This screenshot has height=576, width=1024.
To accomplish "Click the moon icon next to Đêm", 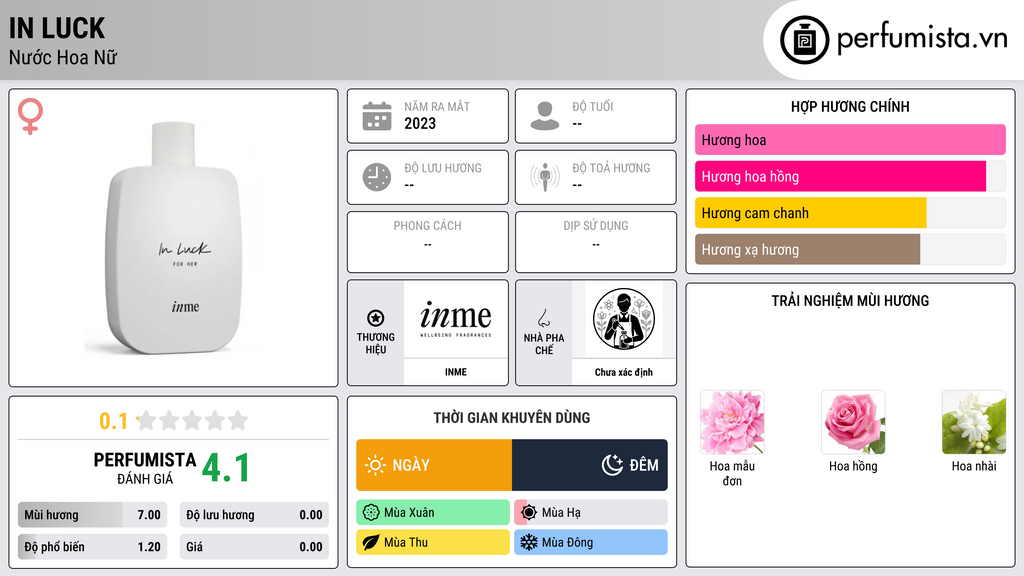I will pyautogui.click(x=612, y=465).
